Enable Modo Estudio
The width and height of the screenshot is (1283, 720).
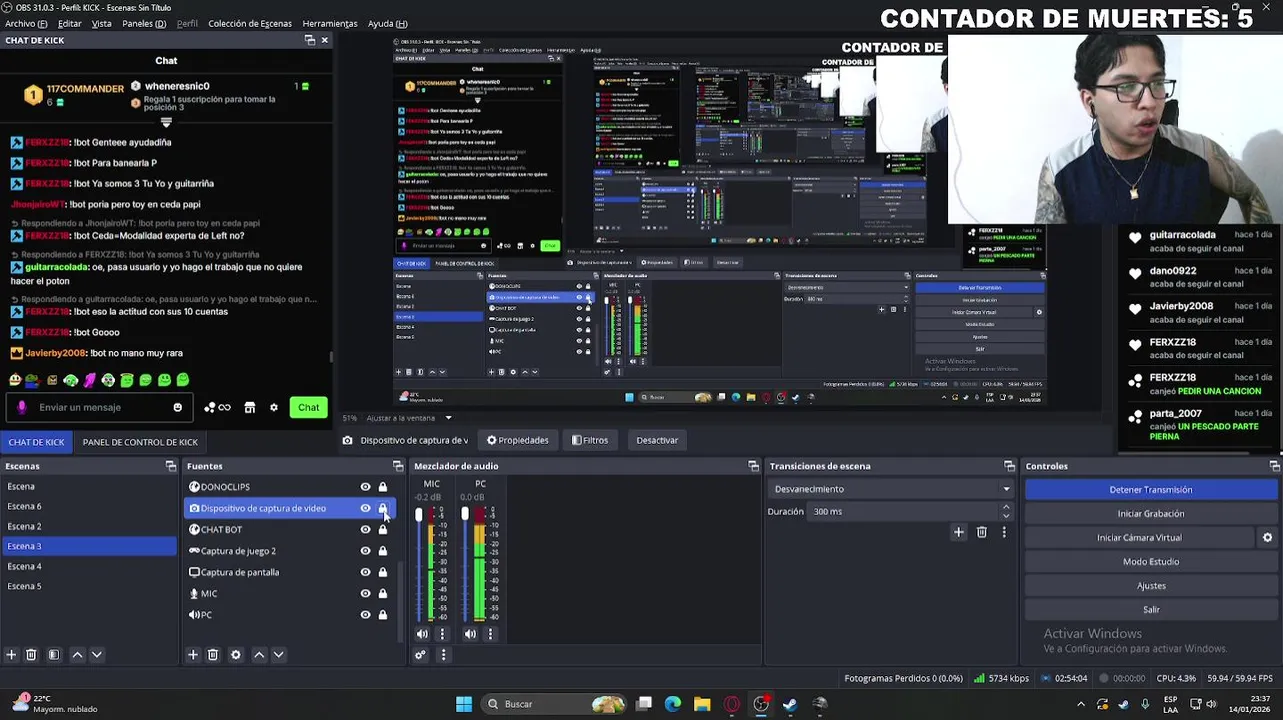click(x=1151, y=562)
